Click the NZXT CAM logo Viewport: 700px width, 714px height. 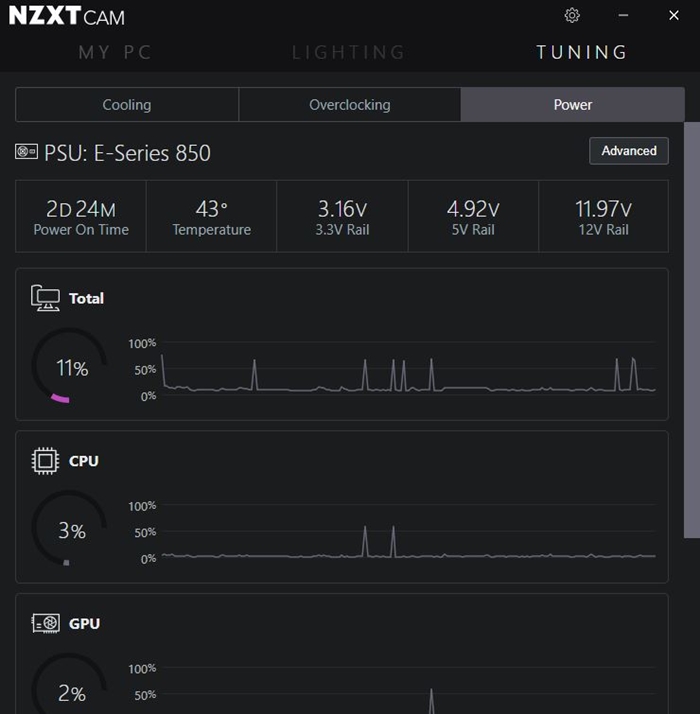coord(66,16)
